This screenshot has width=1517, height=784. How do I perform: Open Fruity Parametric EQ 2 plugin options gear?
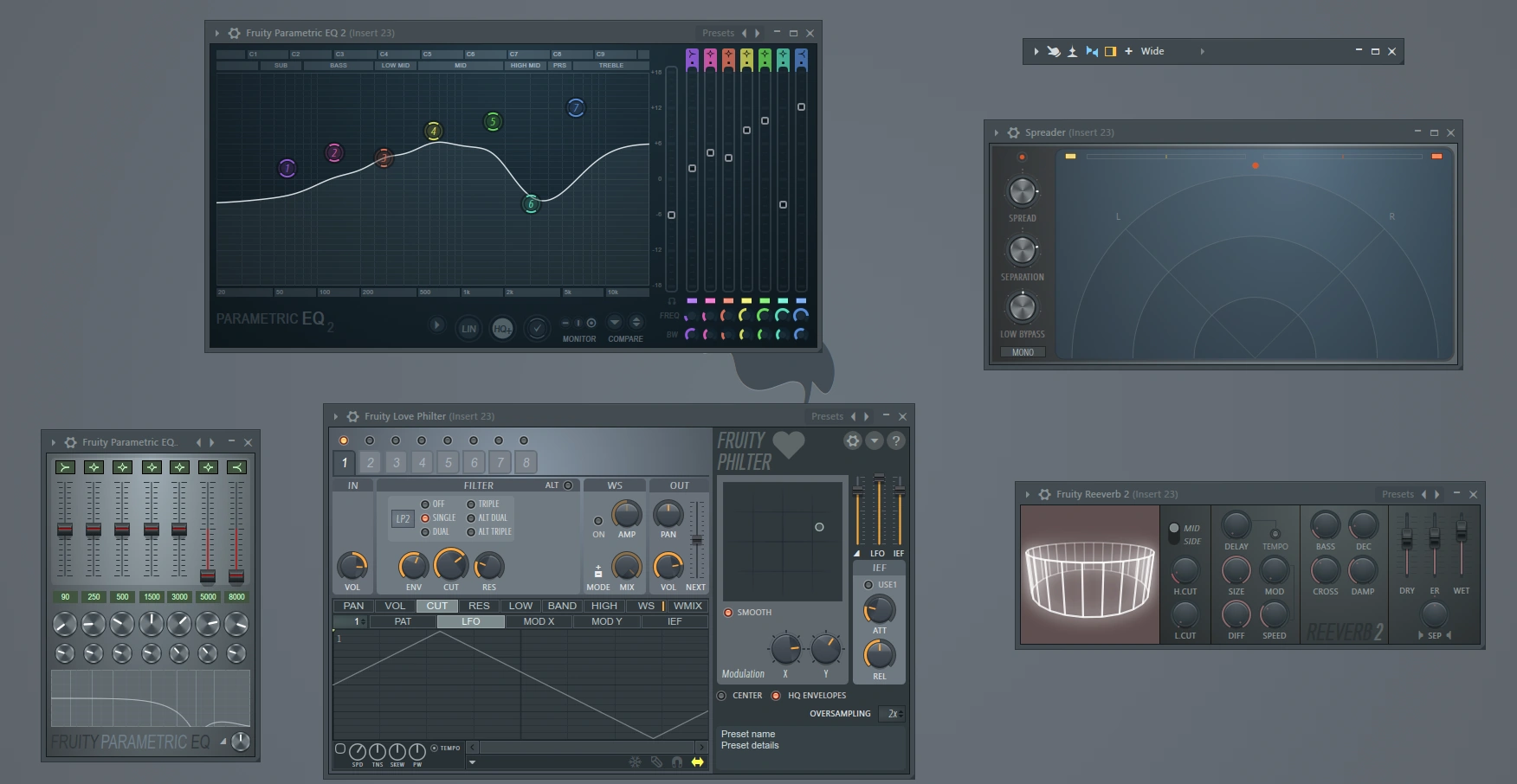click(235, 33)
